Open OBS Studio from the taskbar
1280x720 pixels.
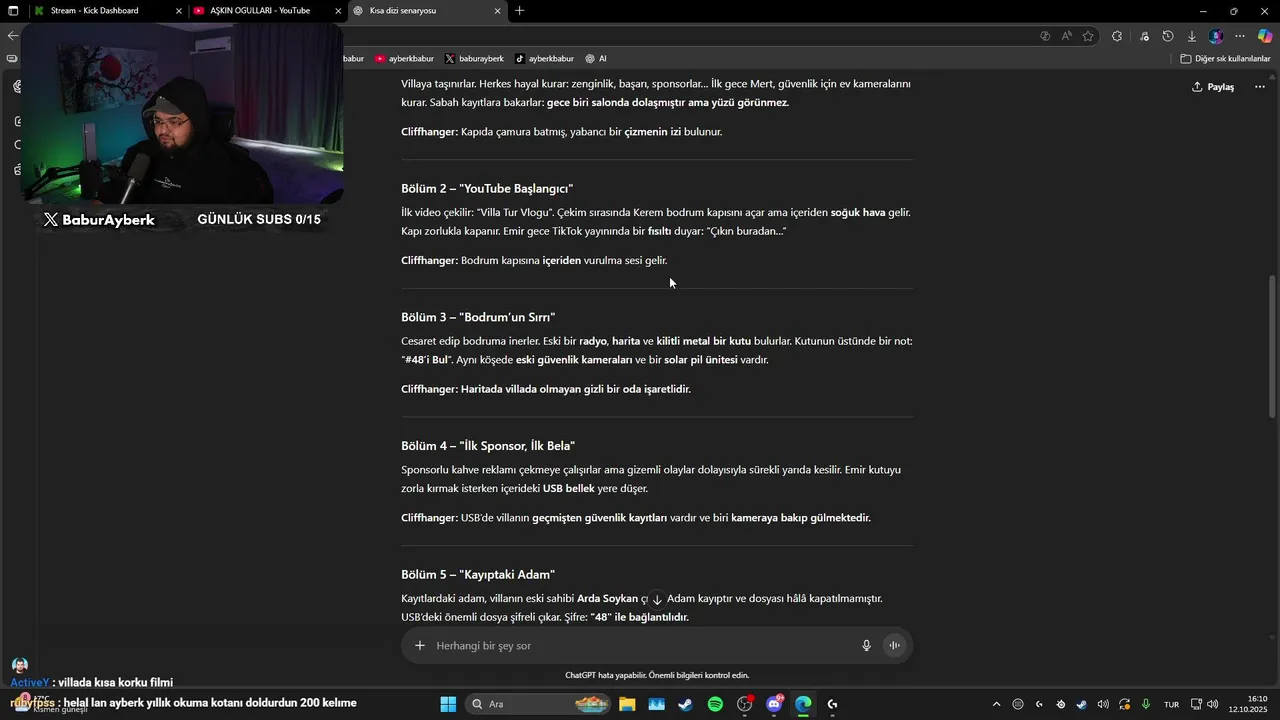745,704
